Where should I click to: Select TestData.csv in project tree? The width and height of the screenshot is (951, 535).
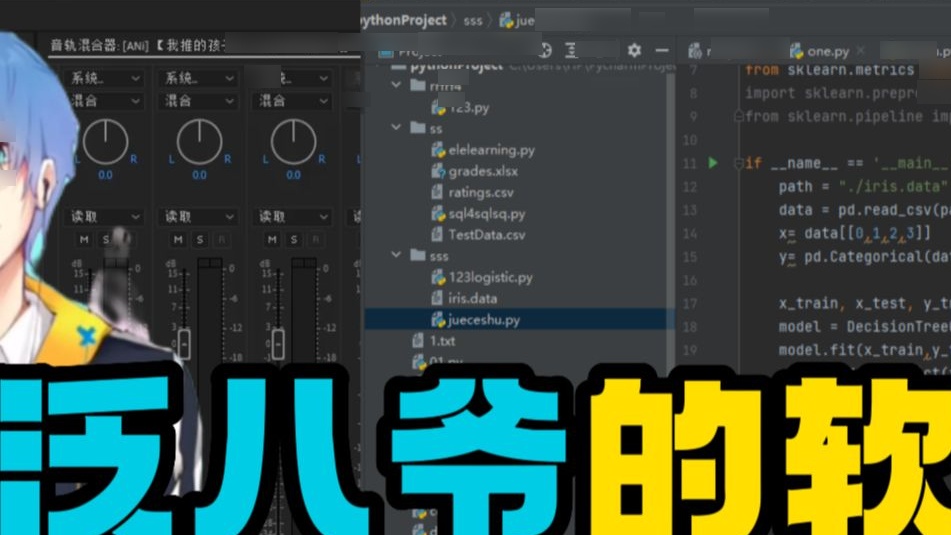pyautogui.click(x=487, y=234)
